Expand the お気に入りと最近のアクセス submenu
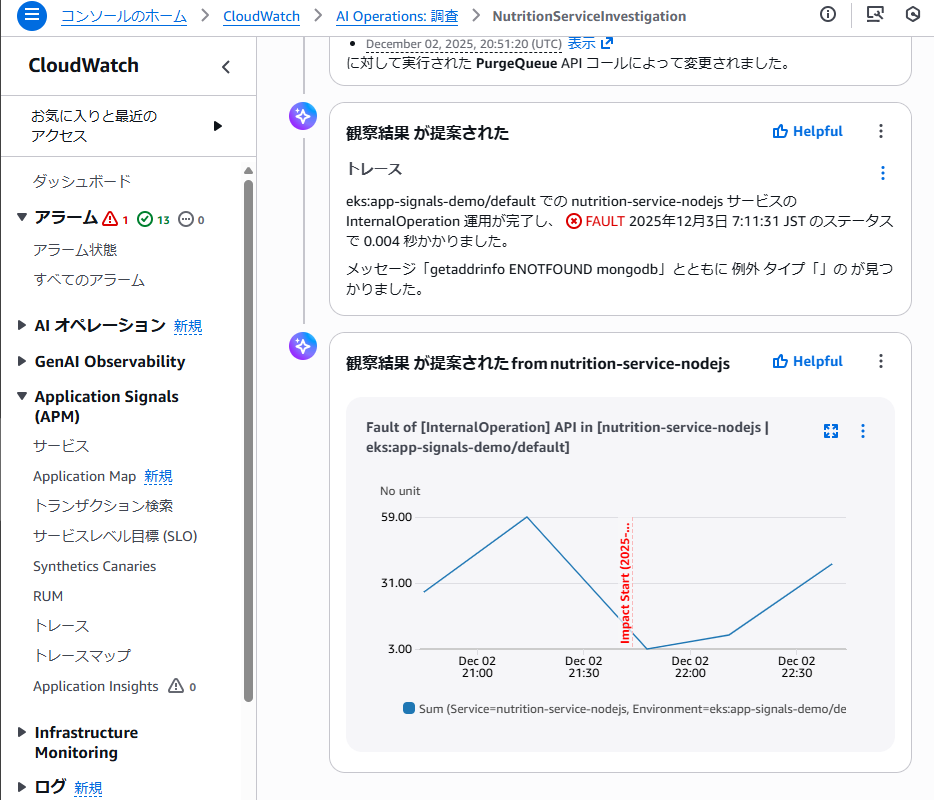 (218, 126)
